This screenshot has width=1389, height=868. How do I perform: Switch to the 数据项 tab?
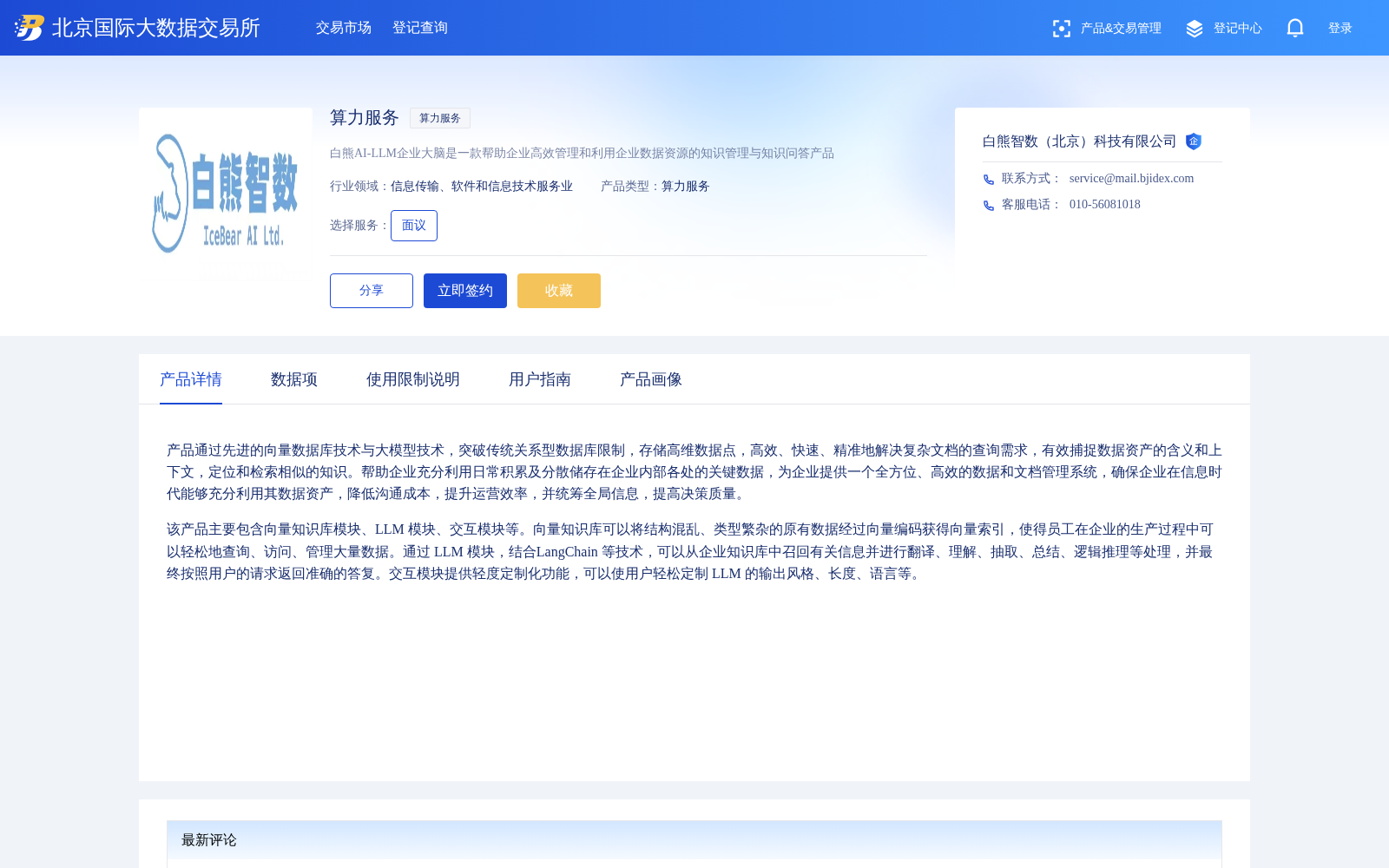[294, 379]
